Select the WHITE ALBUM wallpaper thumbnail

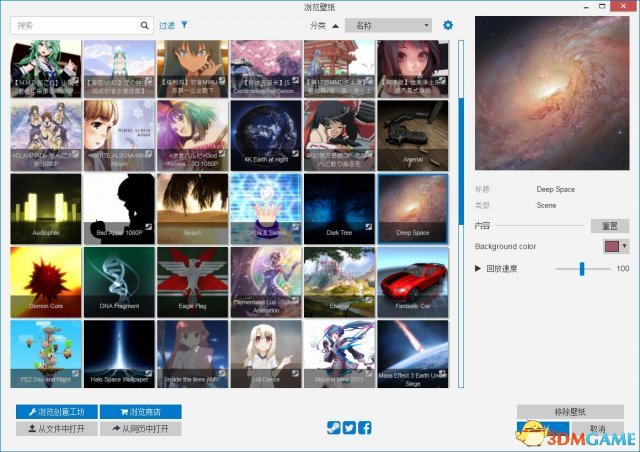click(119, 136)
